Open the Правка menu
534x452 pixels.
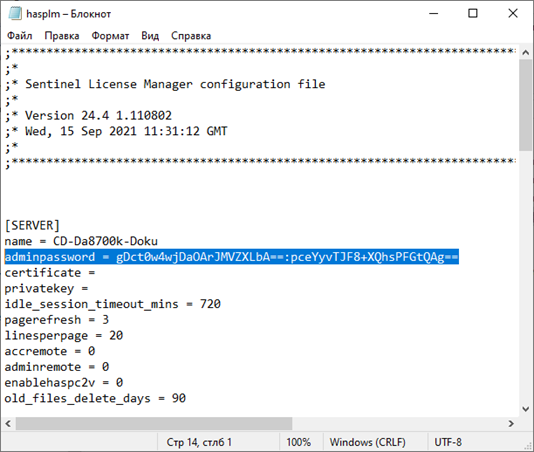coord(62,35)
